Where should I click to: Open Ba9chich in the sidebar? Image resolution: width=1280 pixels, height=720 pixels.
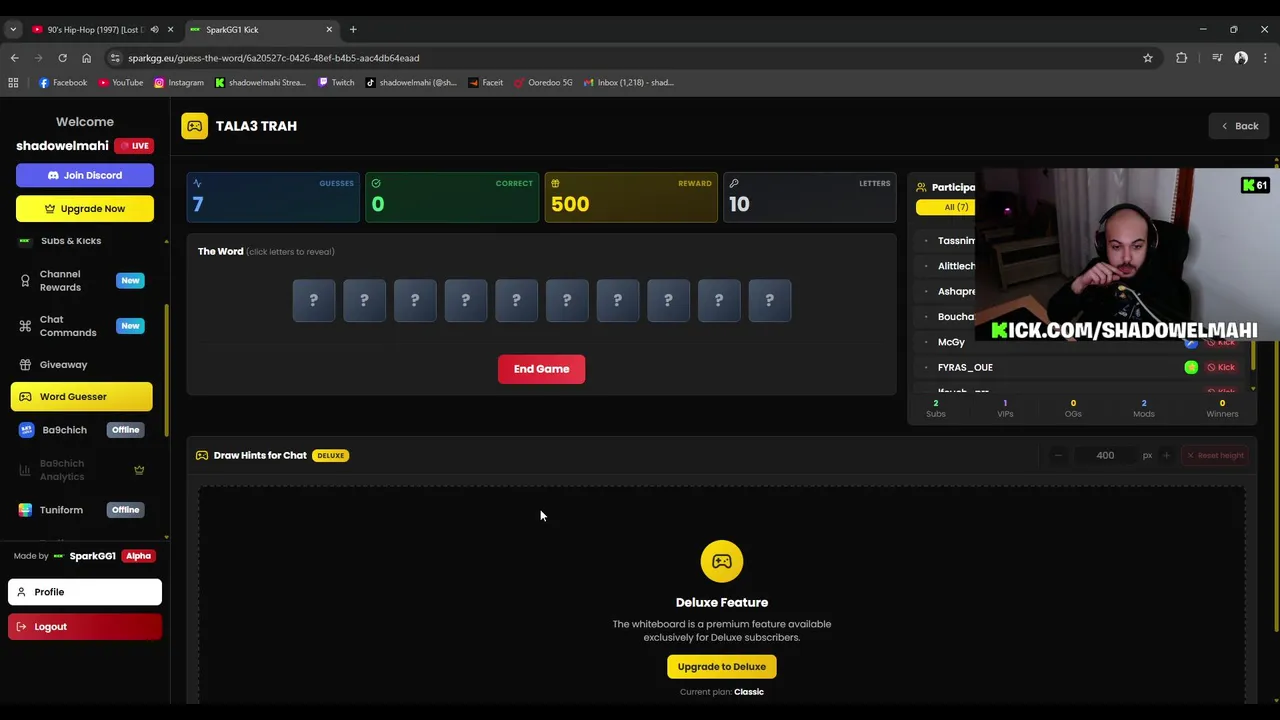pos(82,430)
